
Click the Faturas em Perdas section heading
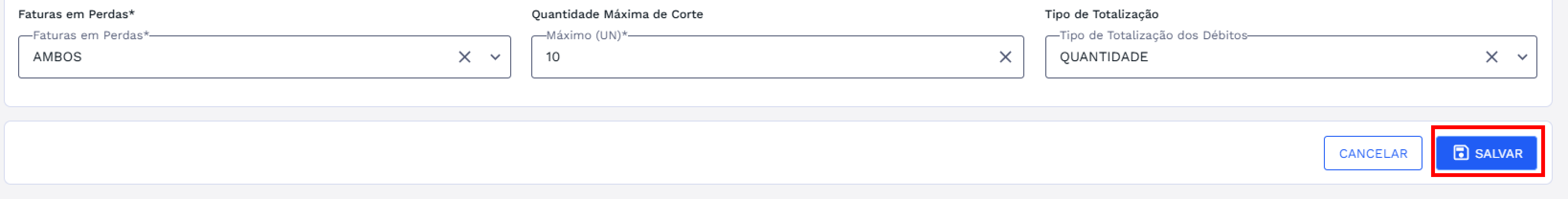coord(76,14)
